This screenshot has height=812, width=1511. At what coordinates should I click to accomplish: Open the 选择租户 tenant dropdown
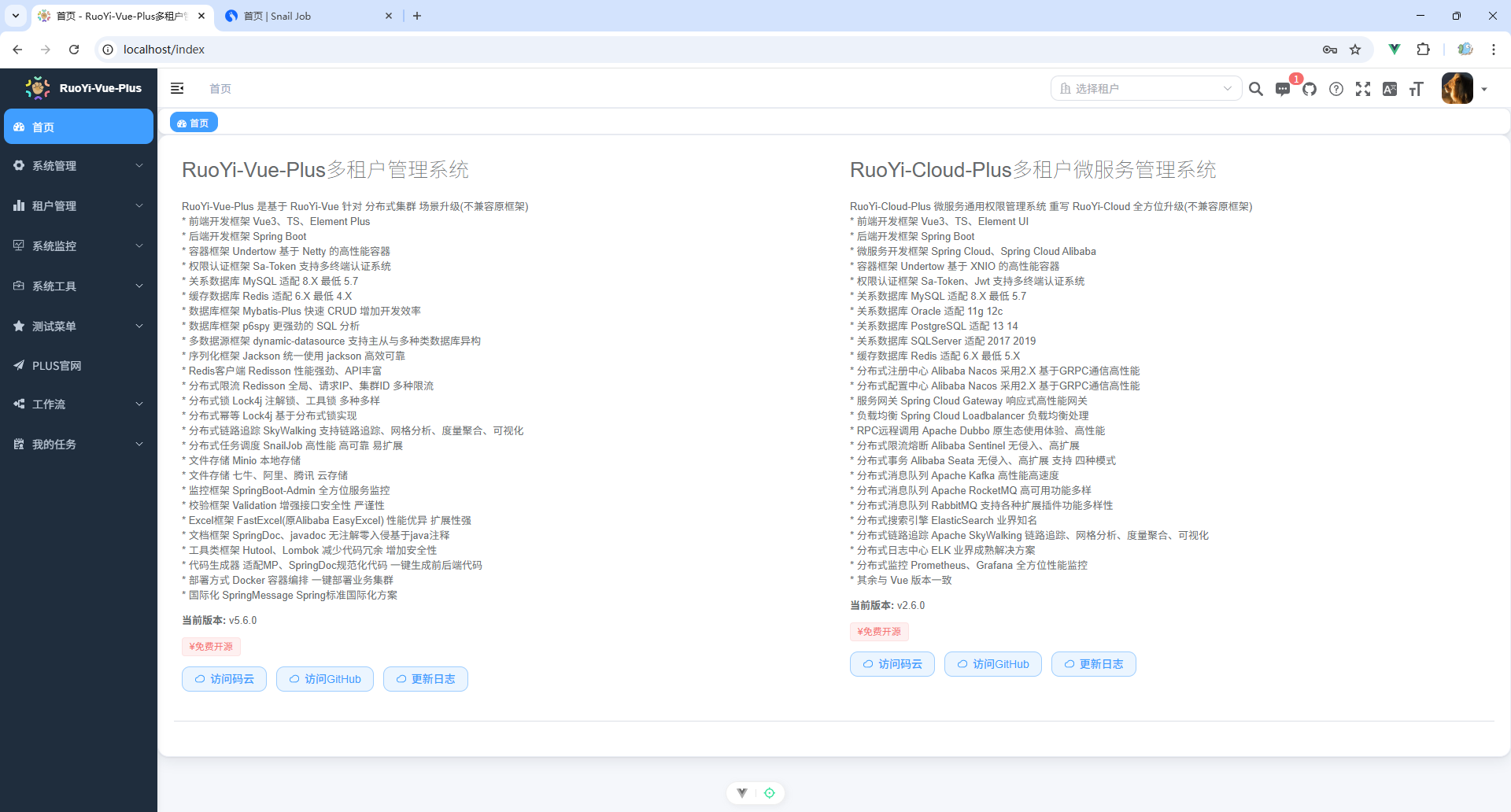point(1145,89)
